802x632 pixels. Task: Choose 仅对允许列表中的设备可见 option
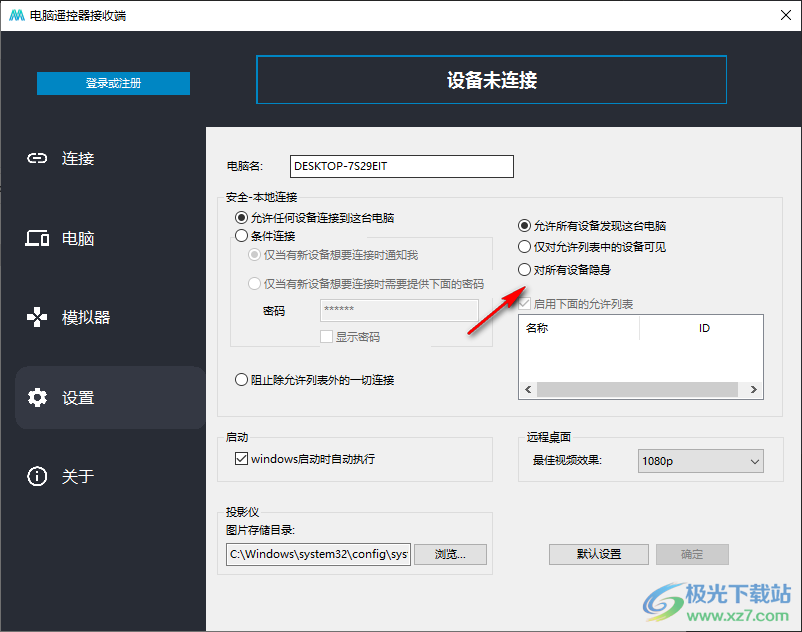tap(524, 247)
